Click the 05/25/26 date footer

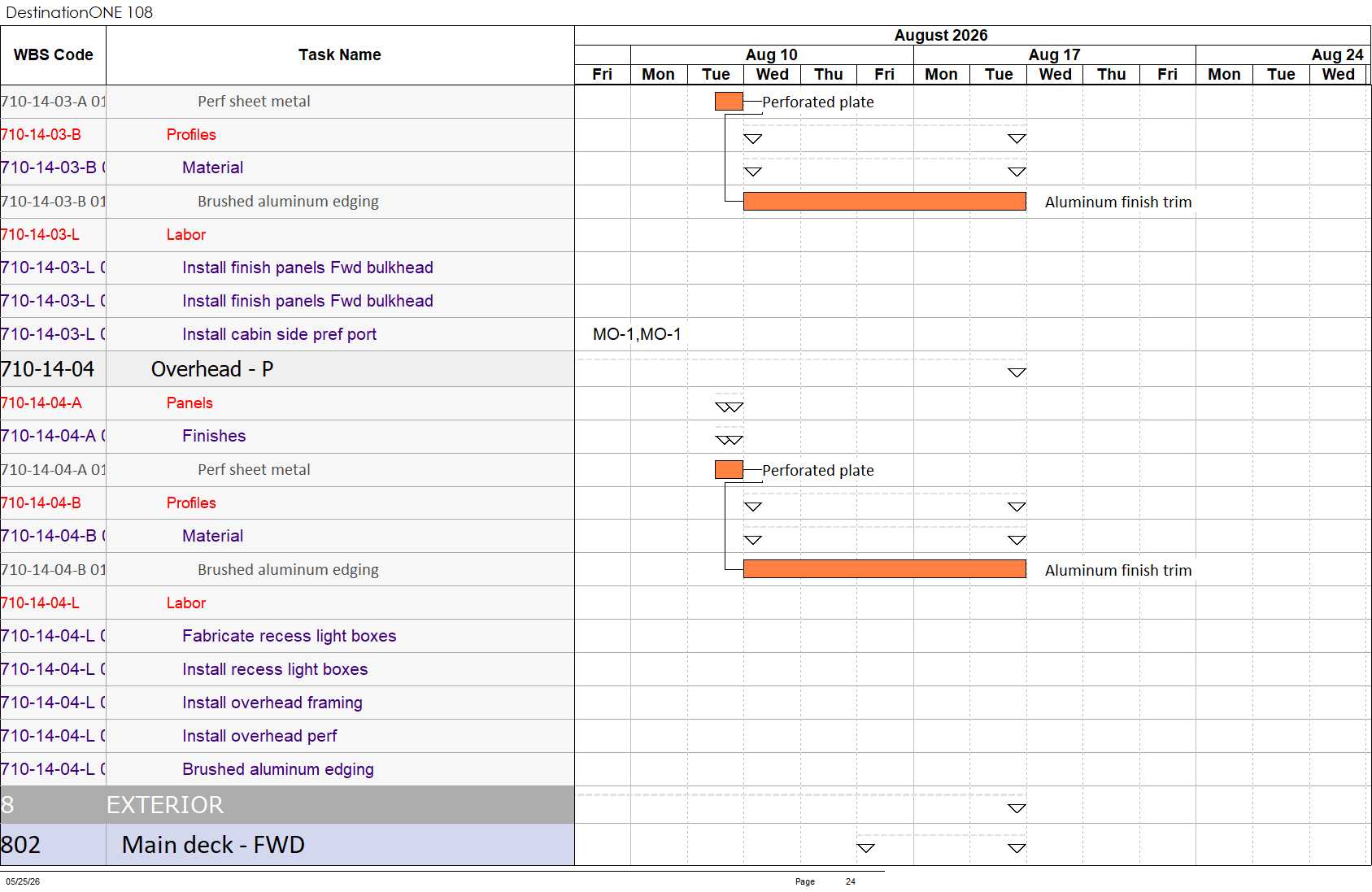click(23, 881)
